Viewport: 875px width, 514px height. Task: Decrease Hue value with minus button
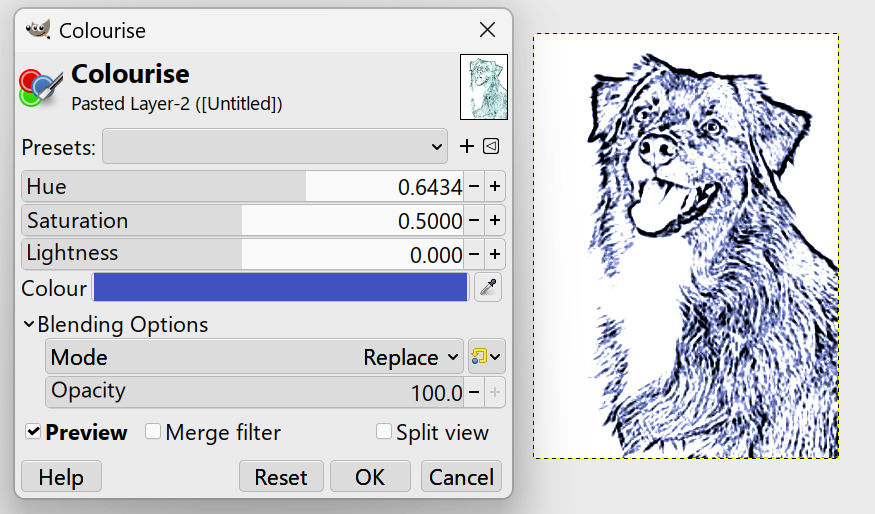(x=474, y=186)
